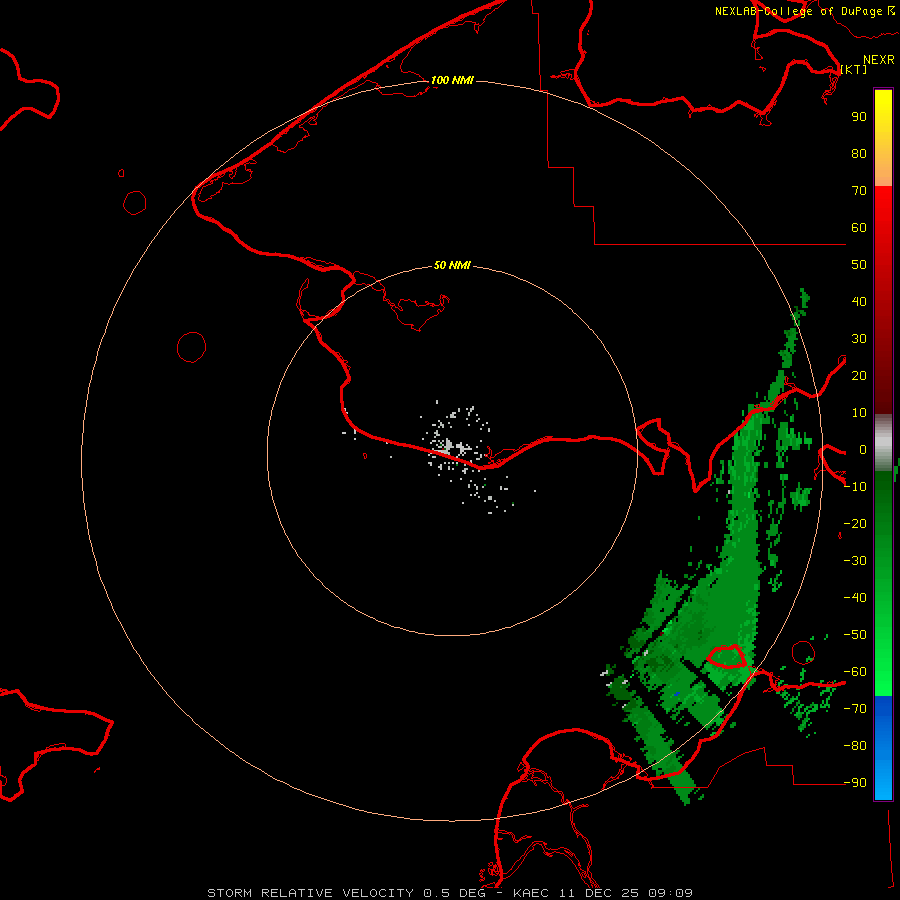Click the "NEXR" label above the scale
This screenshot has height=900, width=900.
[x=879, y=60]
